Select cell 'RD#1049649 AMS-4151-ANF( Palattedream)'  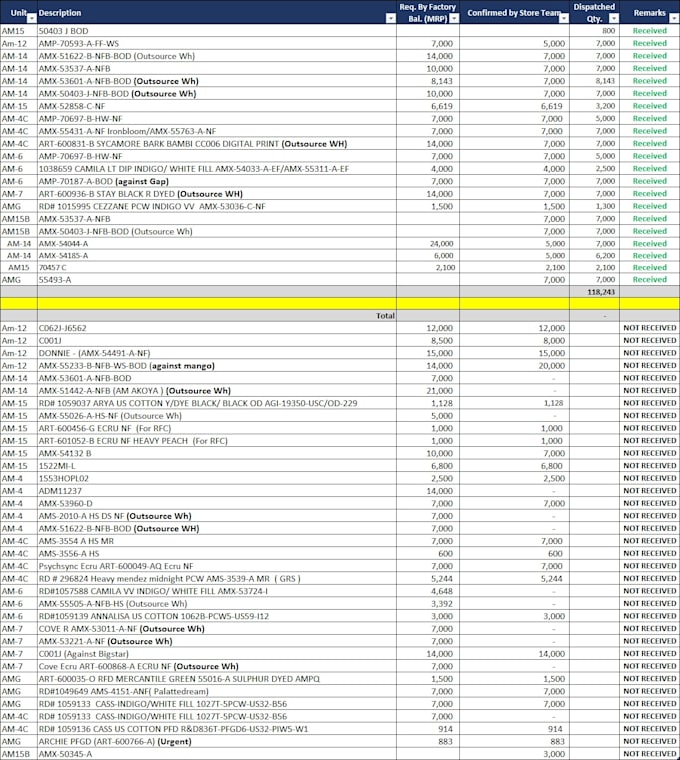(217, 691)
